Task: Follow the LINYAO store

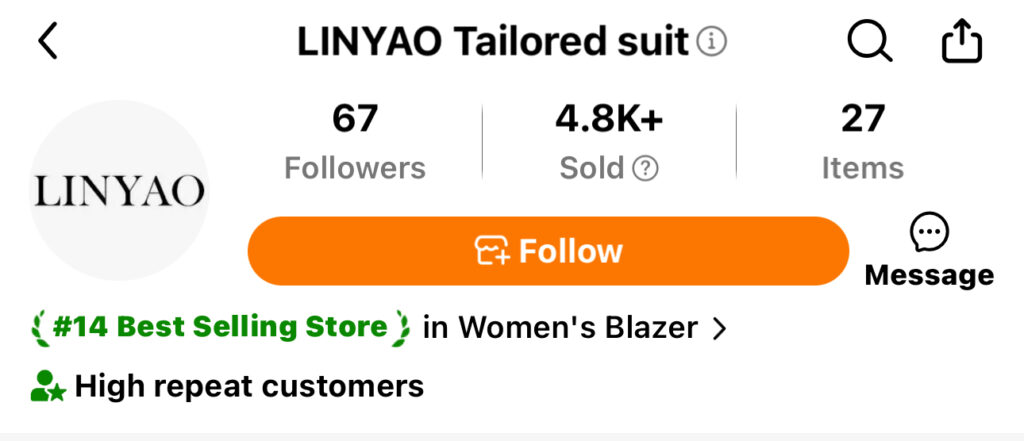Action: tap(549, 251)
